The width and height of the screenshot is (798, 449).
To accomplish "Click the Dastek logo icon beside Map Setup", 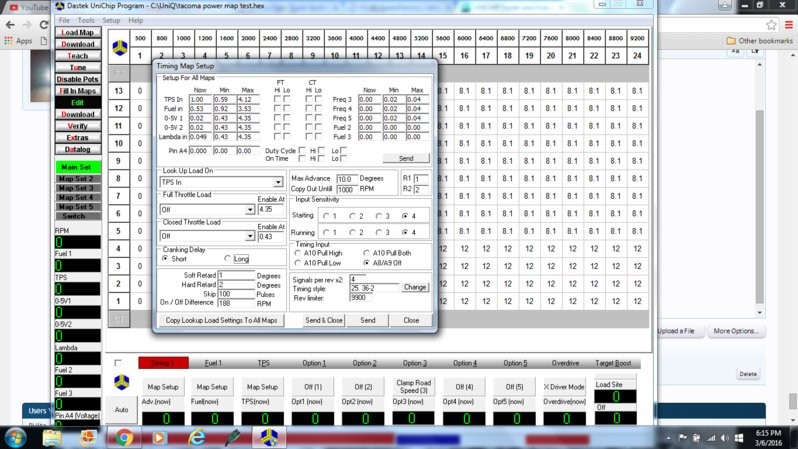I will click(121, 382).
